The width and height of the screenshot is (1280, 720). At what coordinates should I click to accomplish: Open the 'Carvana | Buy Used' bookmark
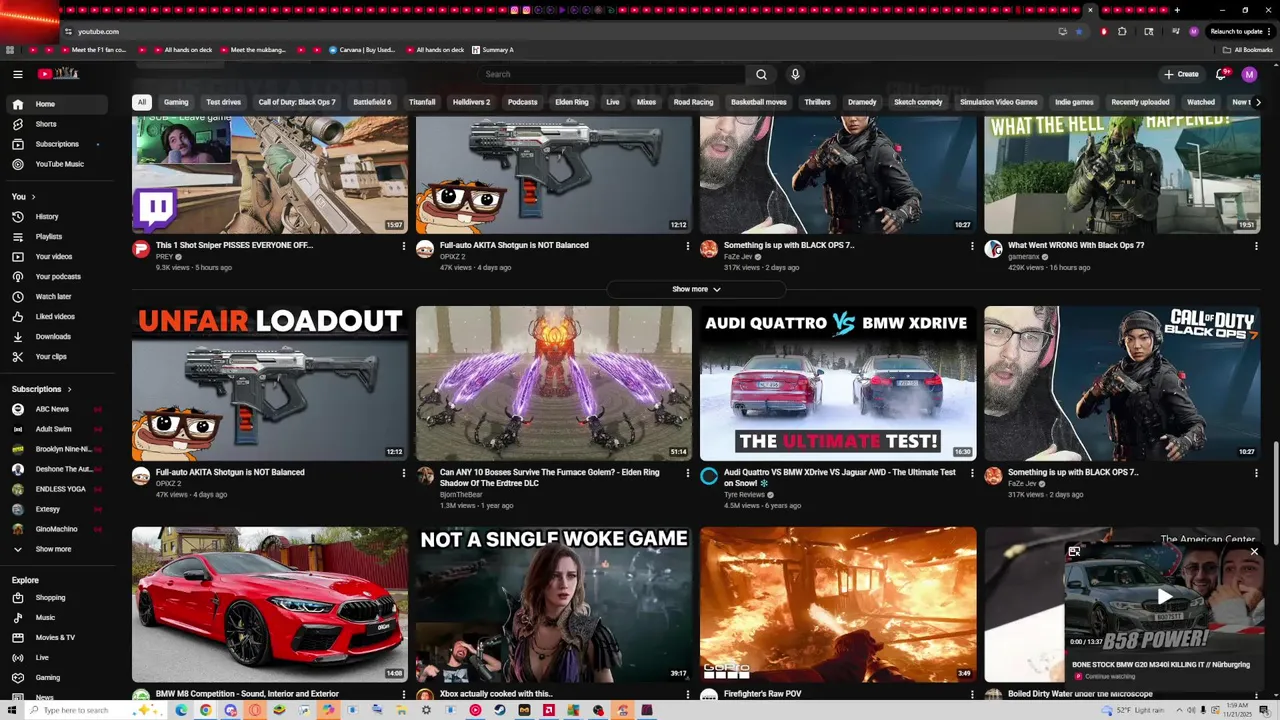click(x=362, y=50)
